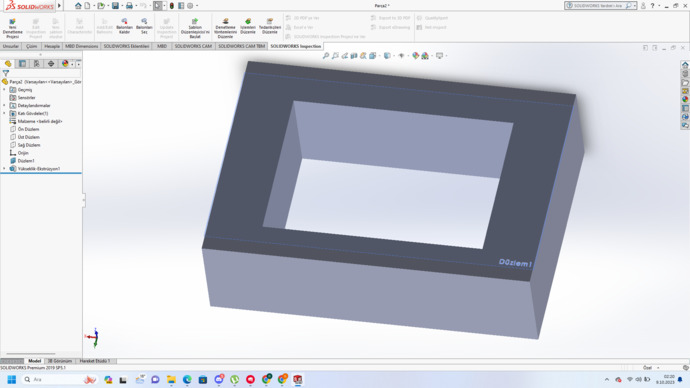This screenshot has width=690, height=388.
Task: Open the SOLIDWORKS Eklentileri tab
Action: point(126,46)
